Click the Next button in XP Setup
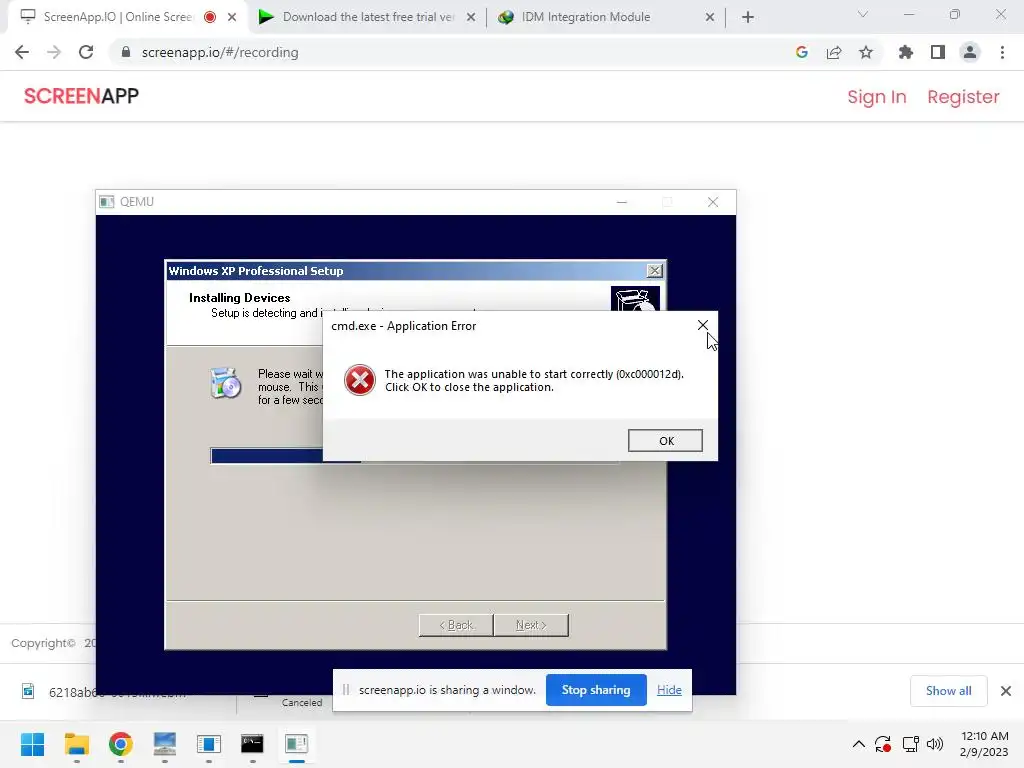This screenshot has width=1024, height=768. (x=531, y=625)
